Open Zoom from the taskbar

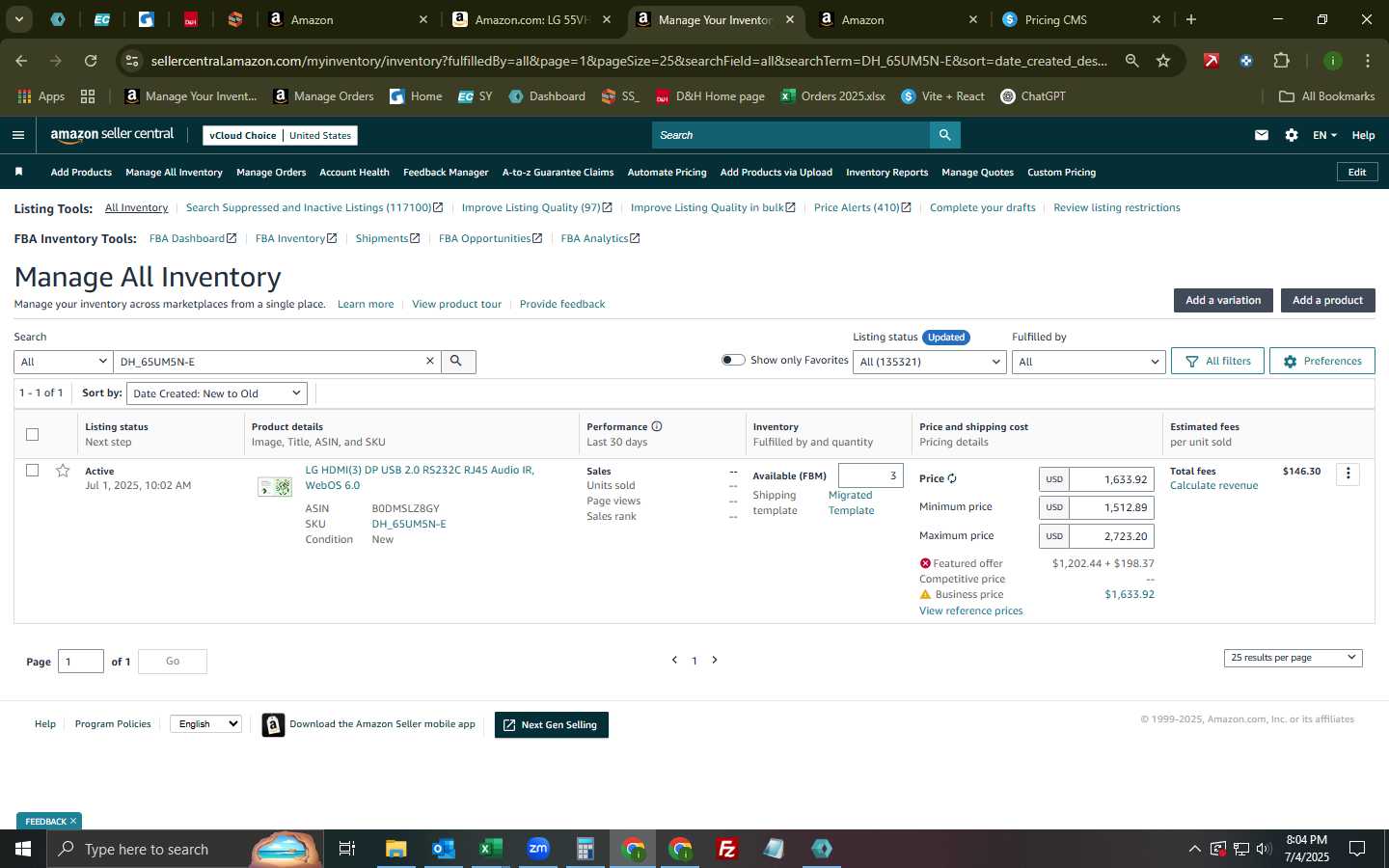tap(538, 849)
